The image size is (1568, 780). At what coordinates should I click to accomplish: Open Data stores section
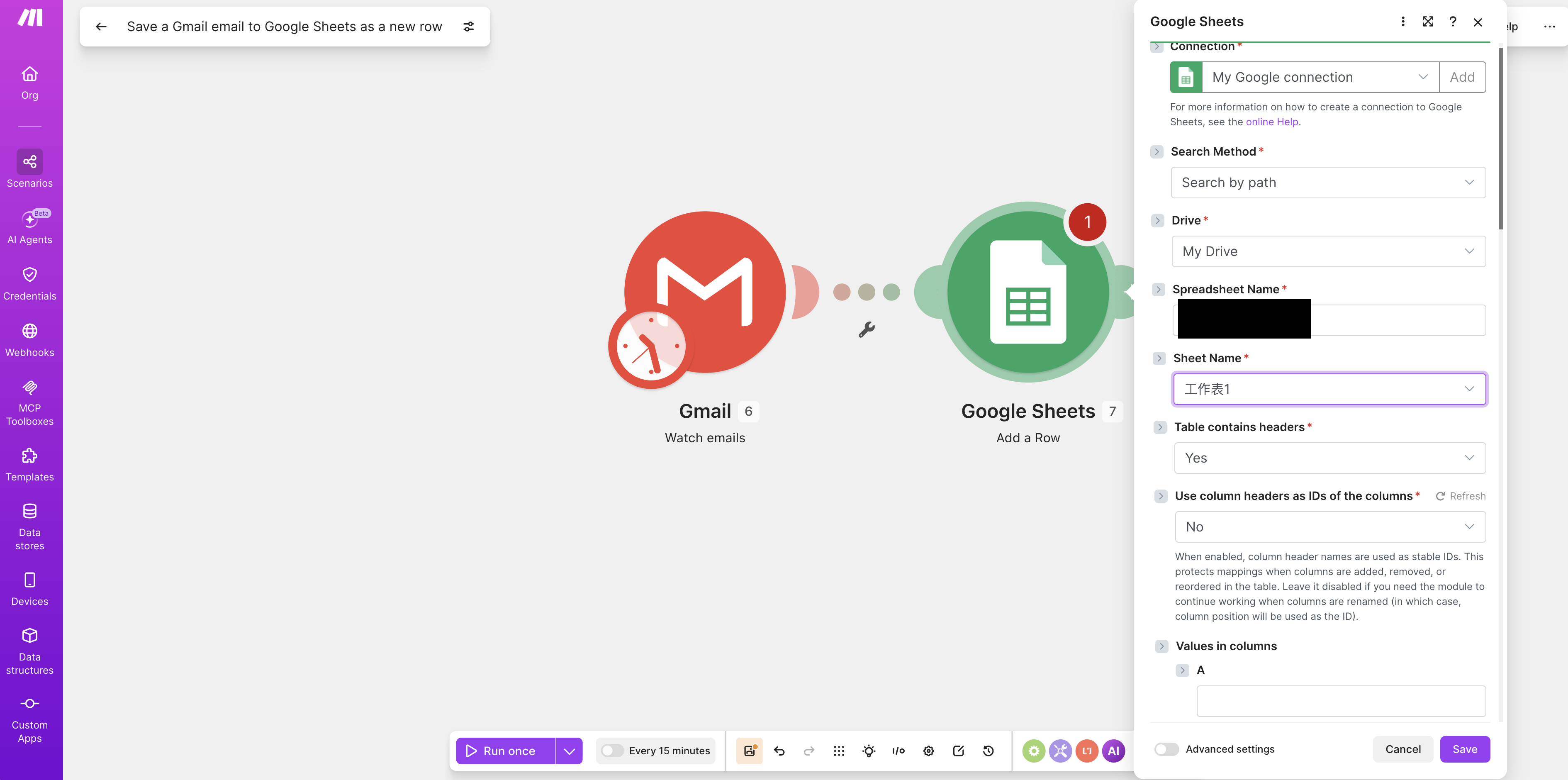[x=30, y=526]
